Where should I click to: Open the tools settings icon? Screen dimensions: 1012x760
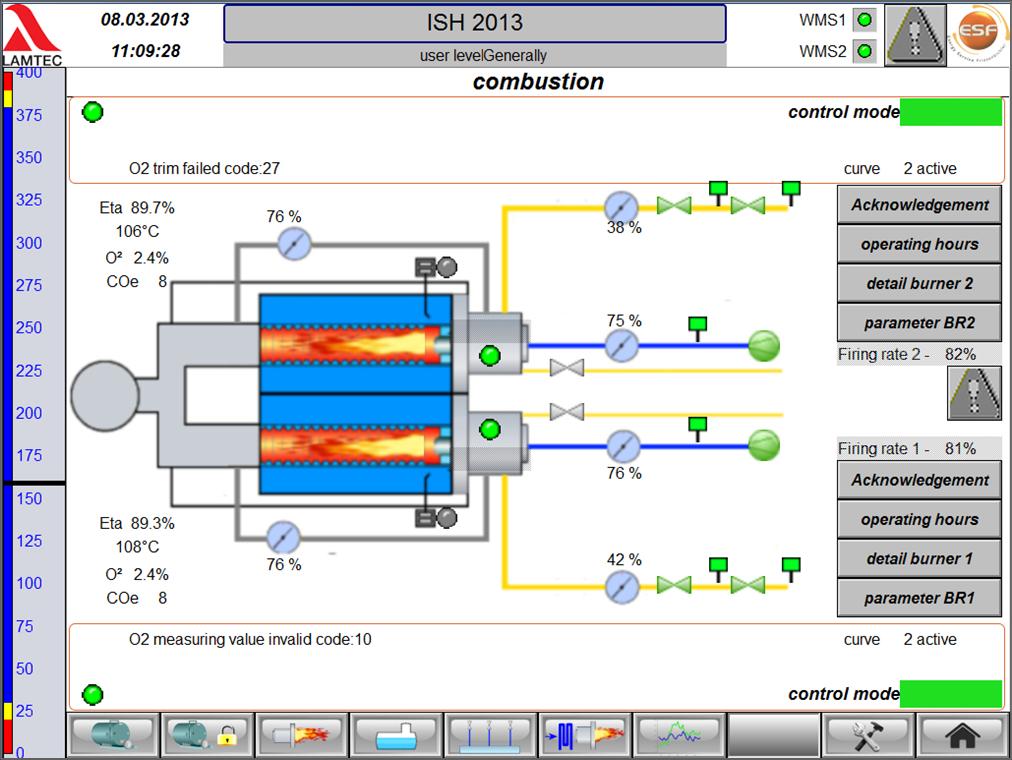[x=865, y=735]
